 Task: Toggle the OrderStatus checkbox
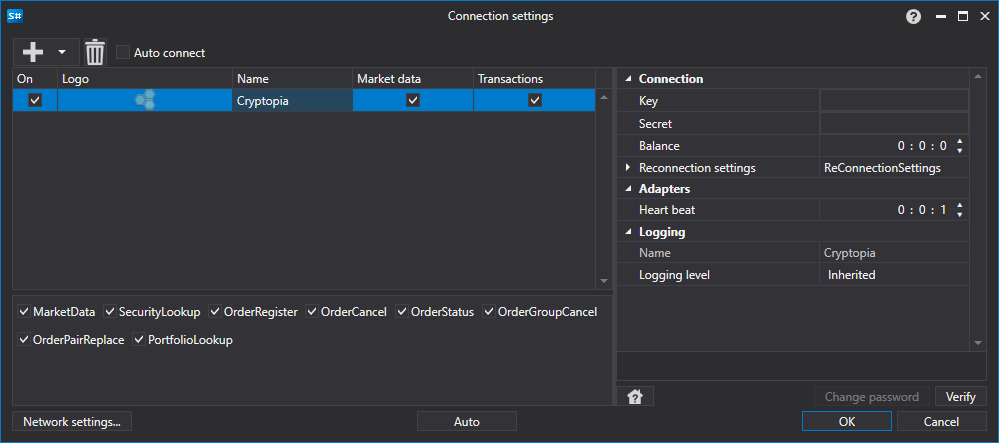pos(402,312)
